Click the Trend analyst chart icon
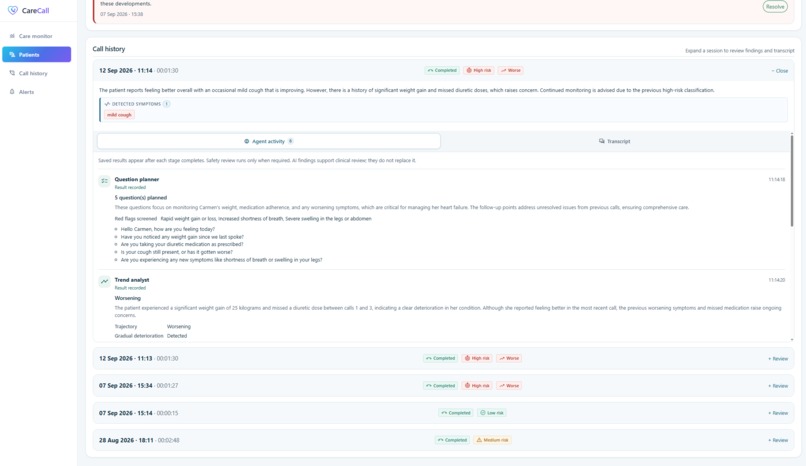This screenshot has width=806, height=466. pos(104,282)
